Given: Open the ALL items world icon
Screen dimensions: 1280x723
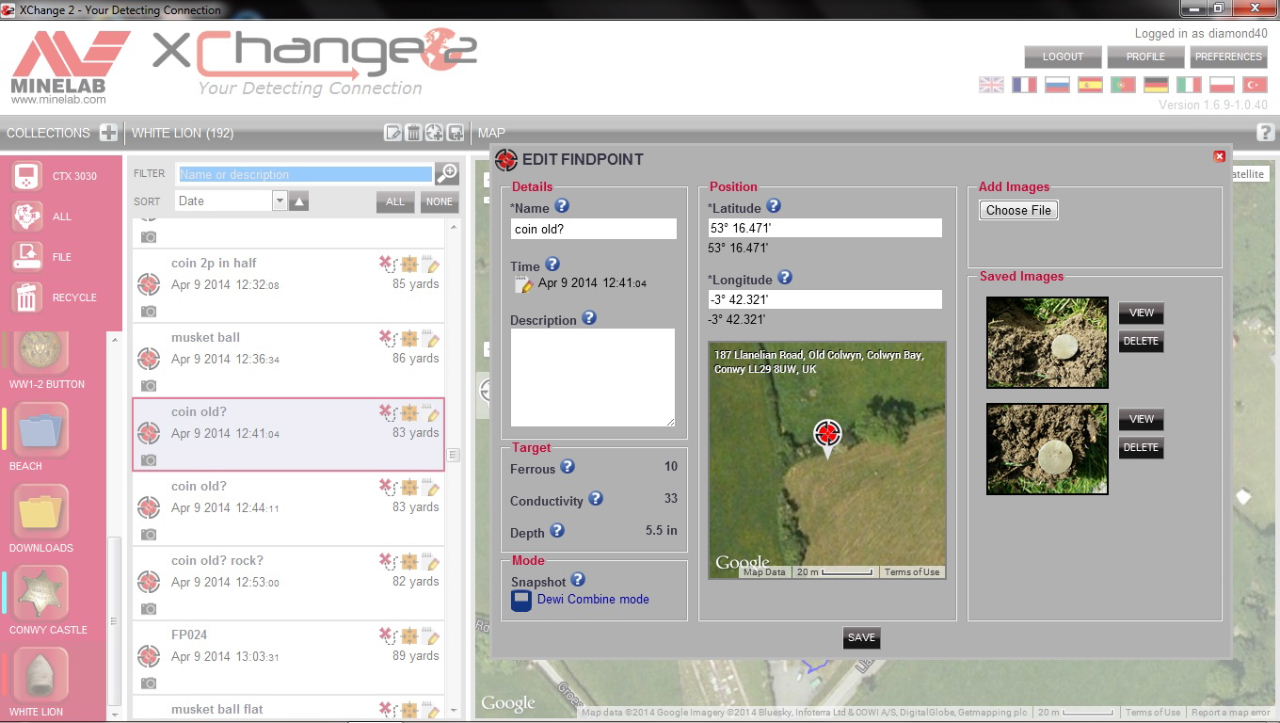Looking at the screenshot, I should click(x=27, y=216).
